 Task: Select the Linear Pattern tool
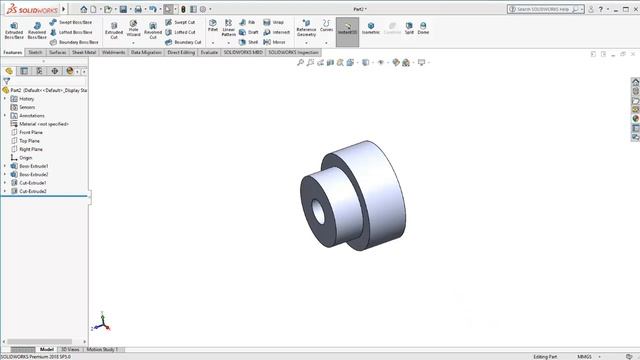pos(229,28)
